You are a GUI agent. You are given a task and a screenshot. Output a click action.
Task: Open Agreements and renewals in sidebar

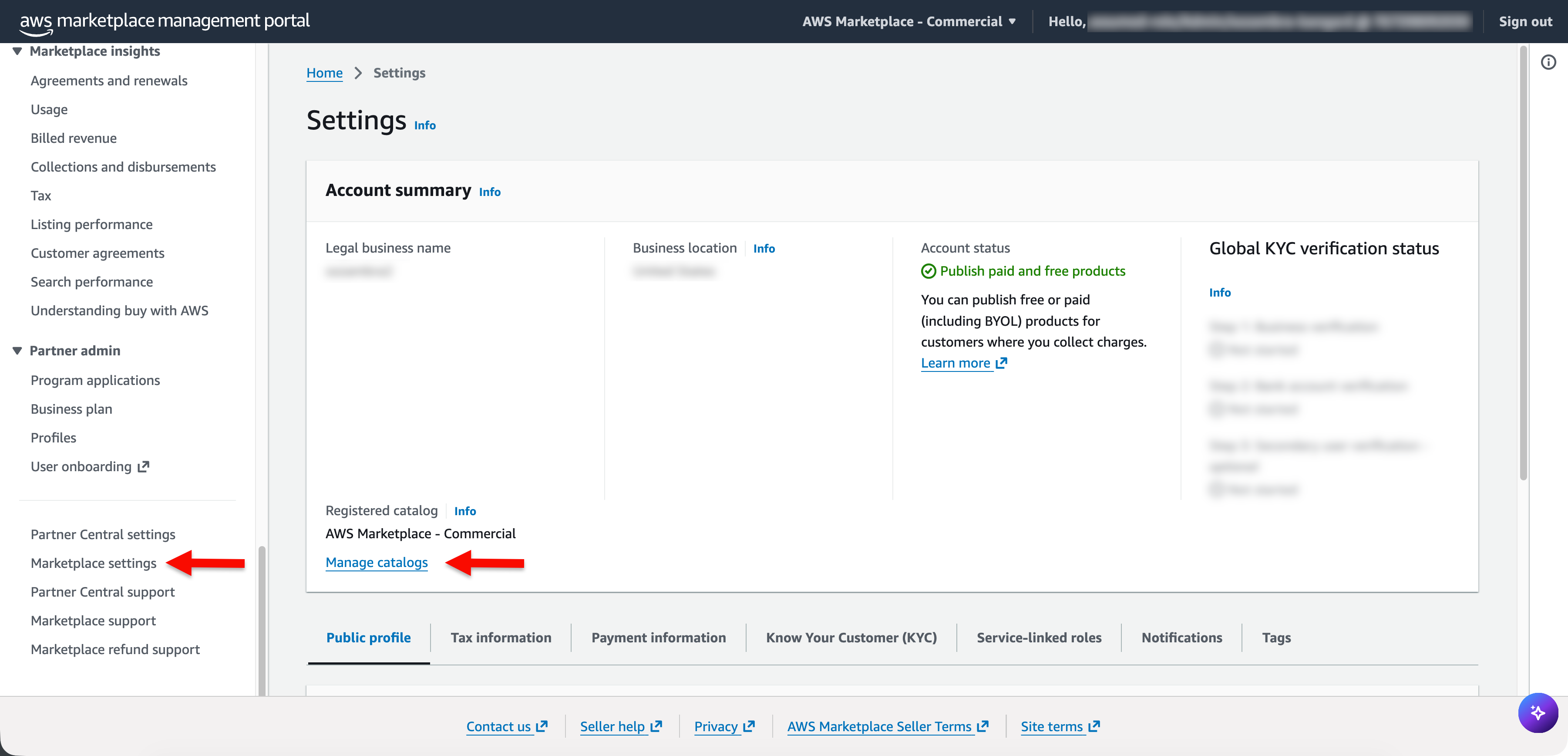click(x=109, y=81)
